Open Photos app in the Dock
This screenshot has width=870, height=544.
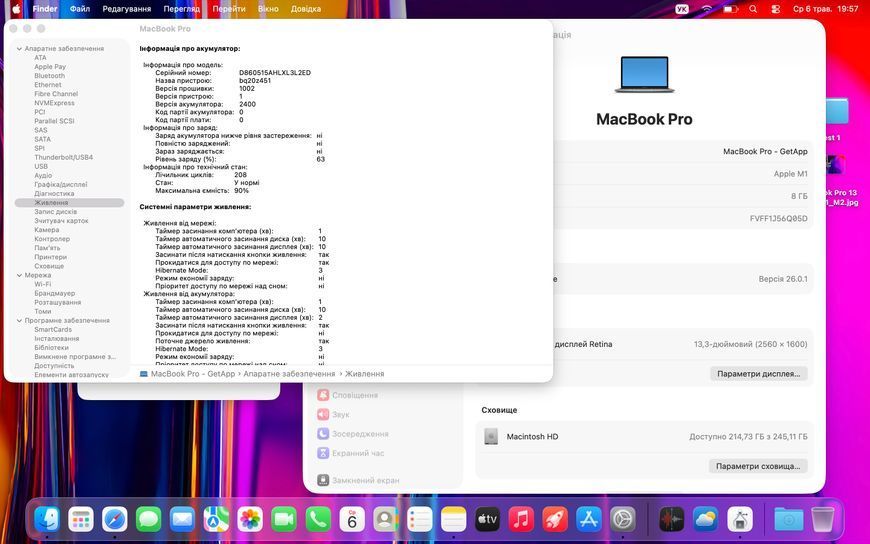(250, 520)
